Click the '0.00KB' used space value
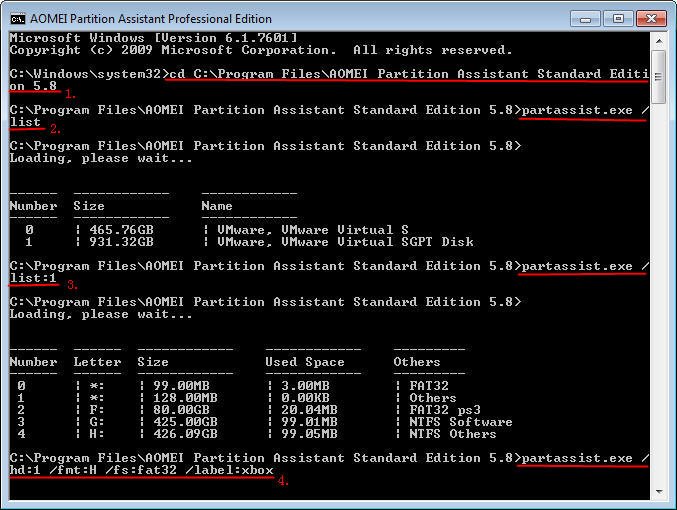 tap(305, 398)
